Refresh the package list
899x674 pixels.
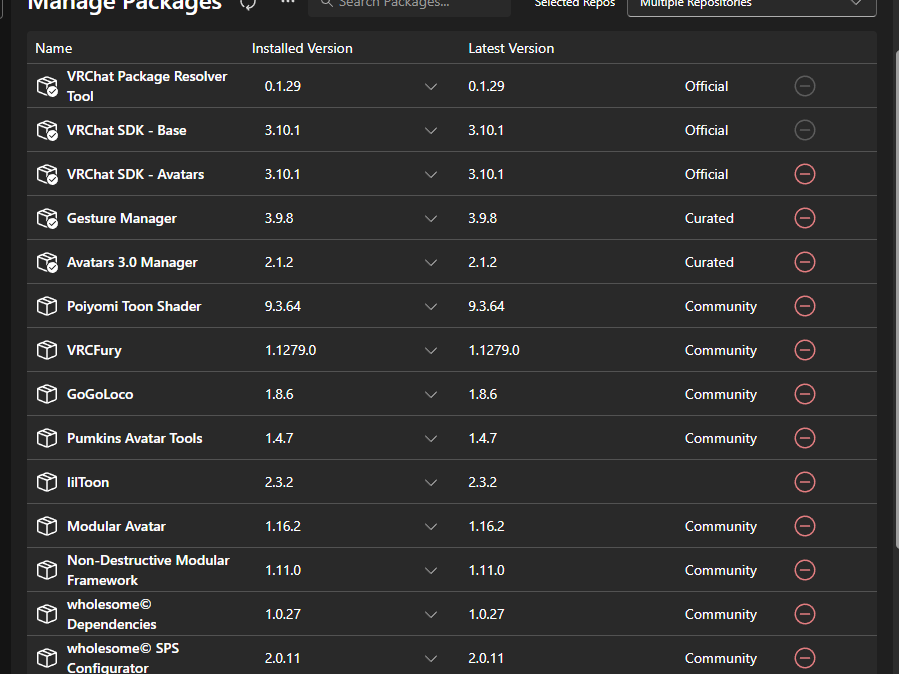pyautogui.click(x=248, y=3)
